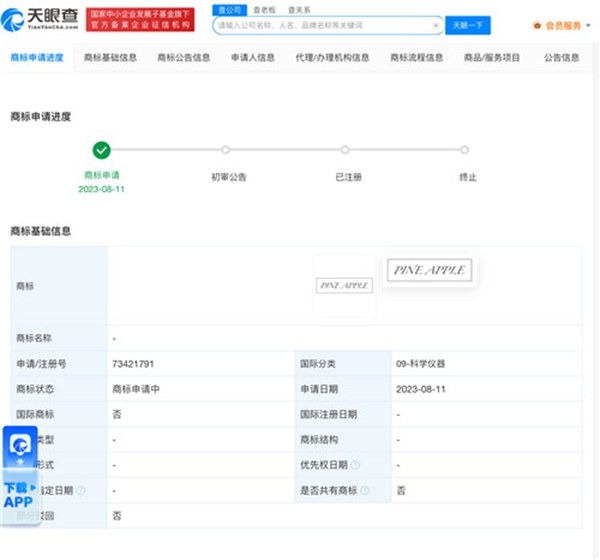Screen dimensions: 600x560
Task: Click the 下载 APP download label
Action: tap(19, 495)
